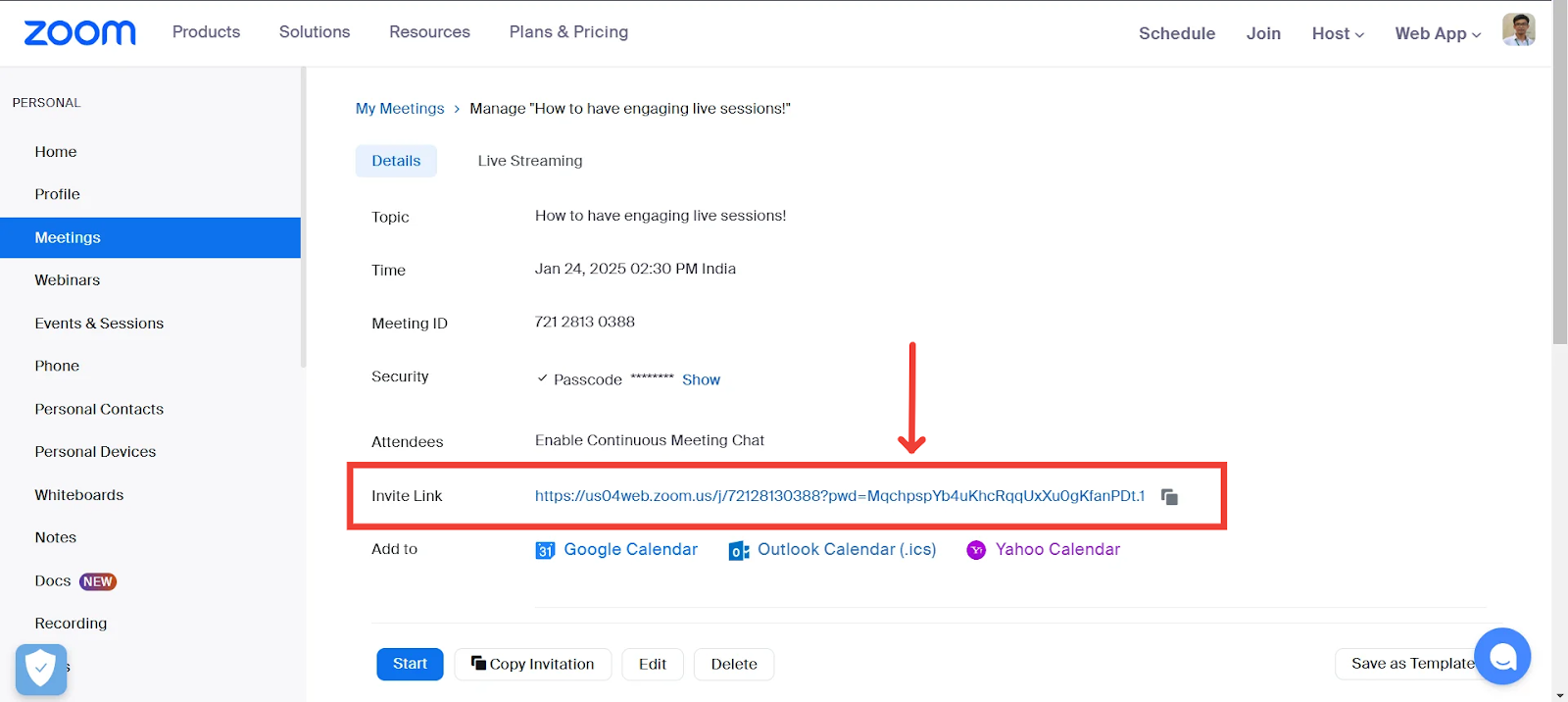Screen dimensions: 1568x702
Task: Click the Zoom logo
Action: [x=80, y=33]
